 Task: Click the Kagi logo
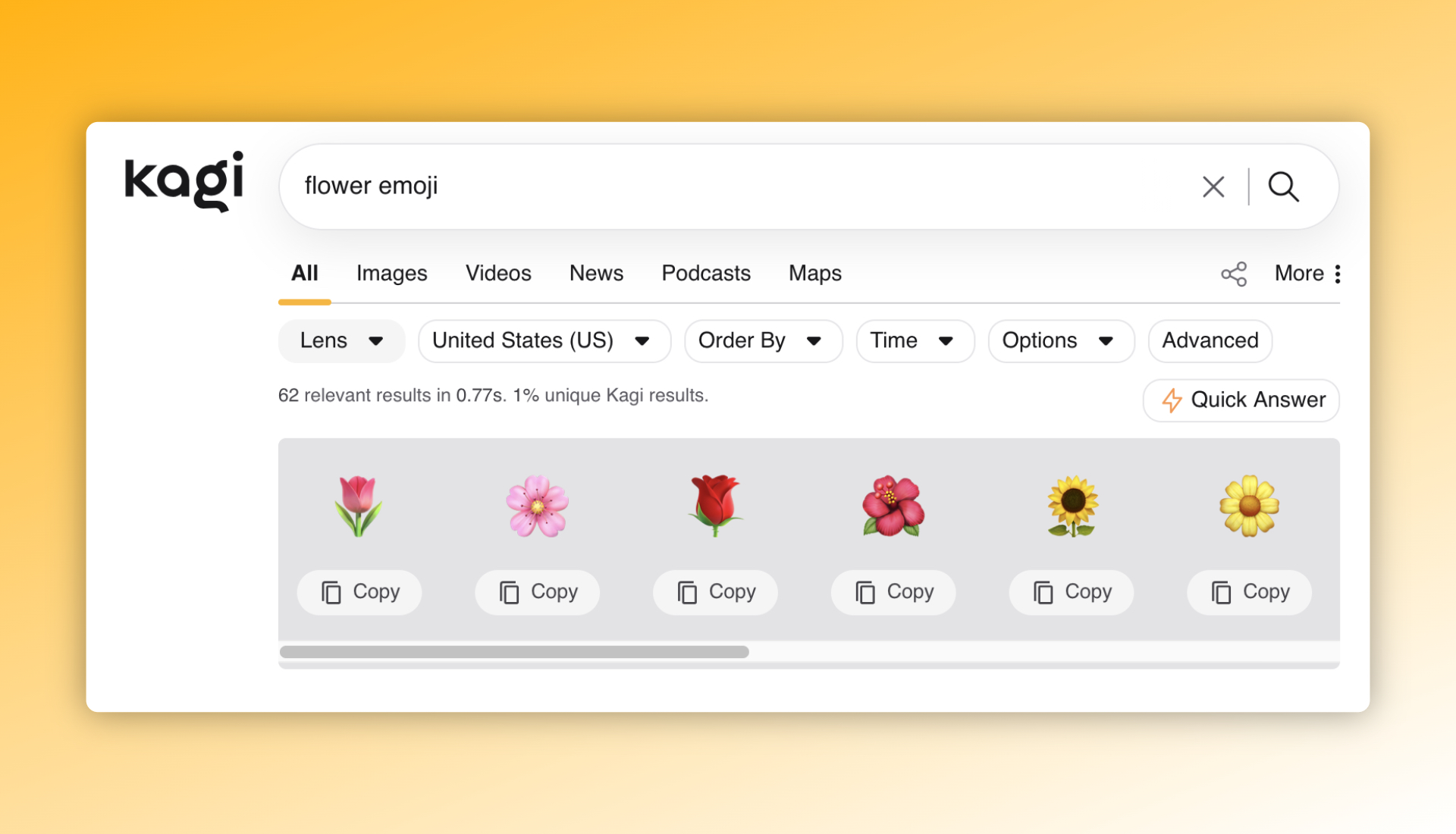(x=184, y=180)
